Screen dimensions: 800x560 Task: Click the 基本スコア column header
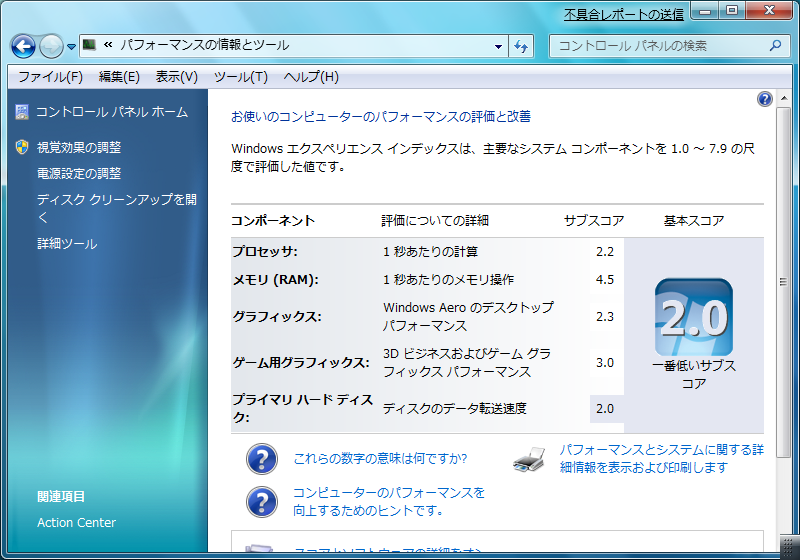pos(694,220)
